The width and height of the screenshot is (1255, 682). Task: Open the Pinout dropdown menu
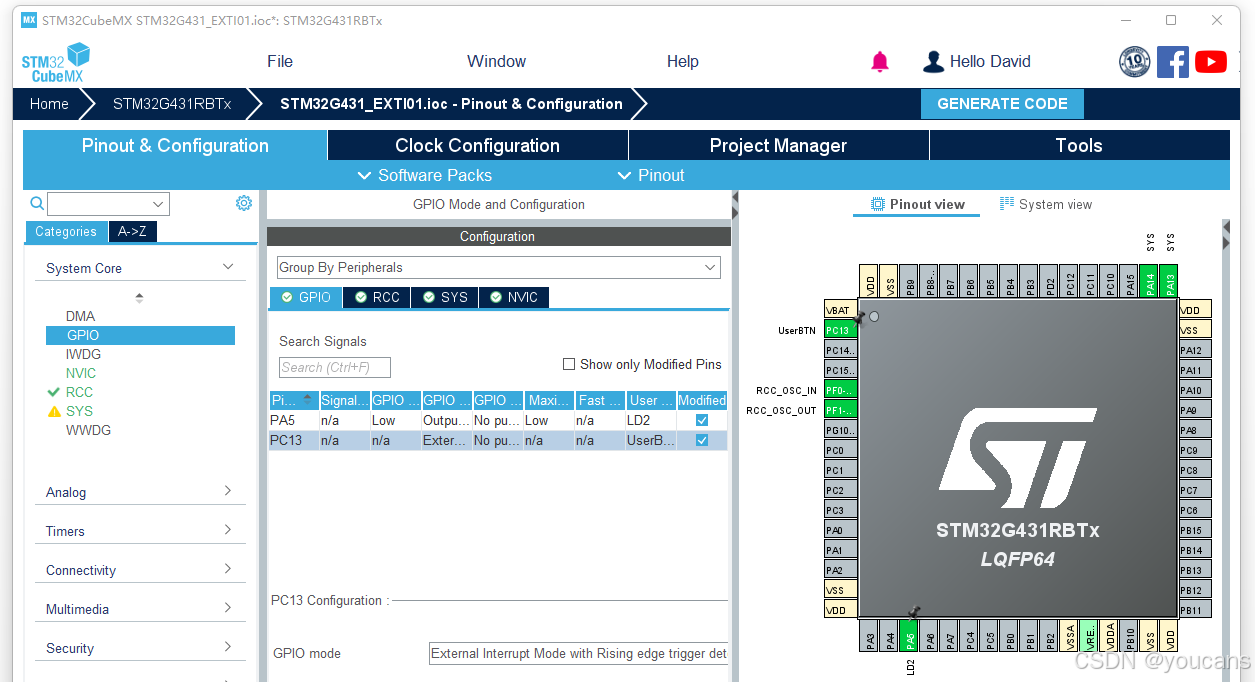point(651,175)
